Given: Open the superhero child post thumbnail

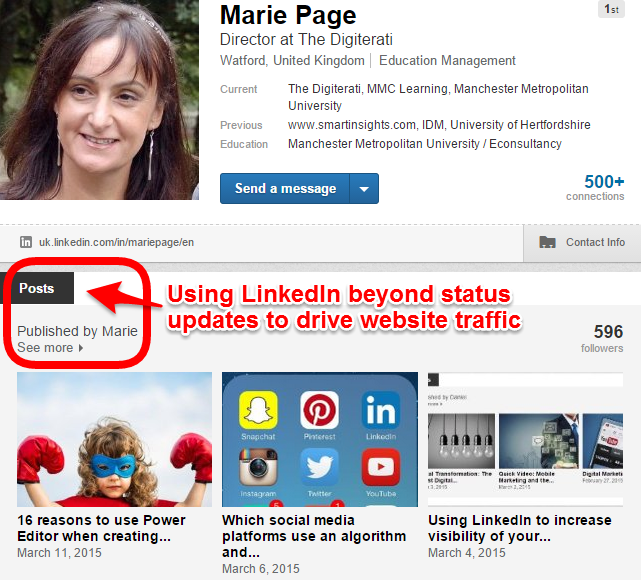Looking at the screenshot, I should (x=114, y=439).
